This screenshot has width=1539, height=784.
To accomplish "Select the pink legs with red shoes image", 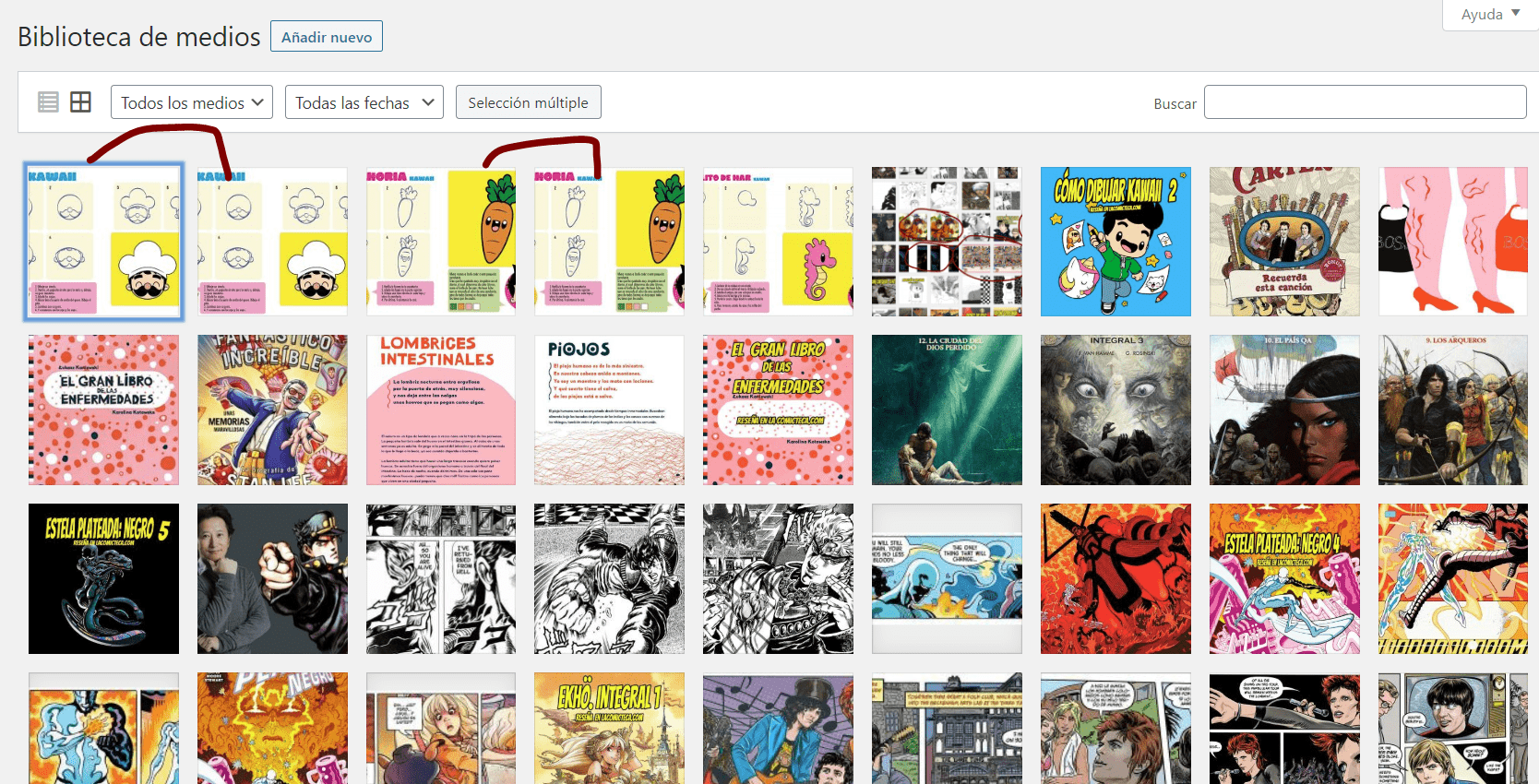I will click(x=1453, y=242).
